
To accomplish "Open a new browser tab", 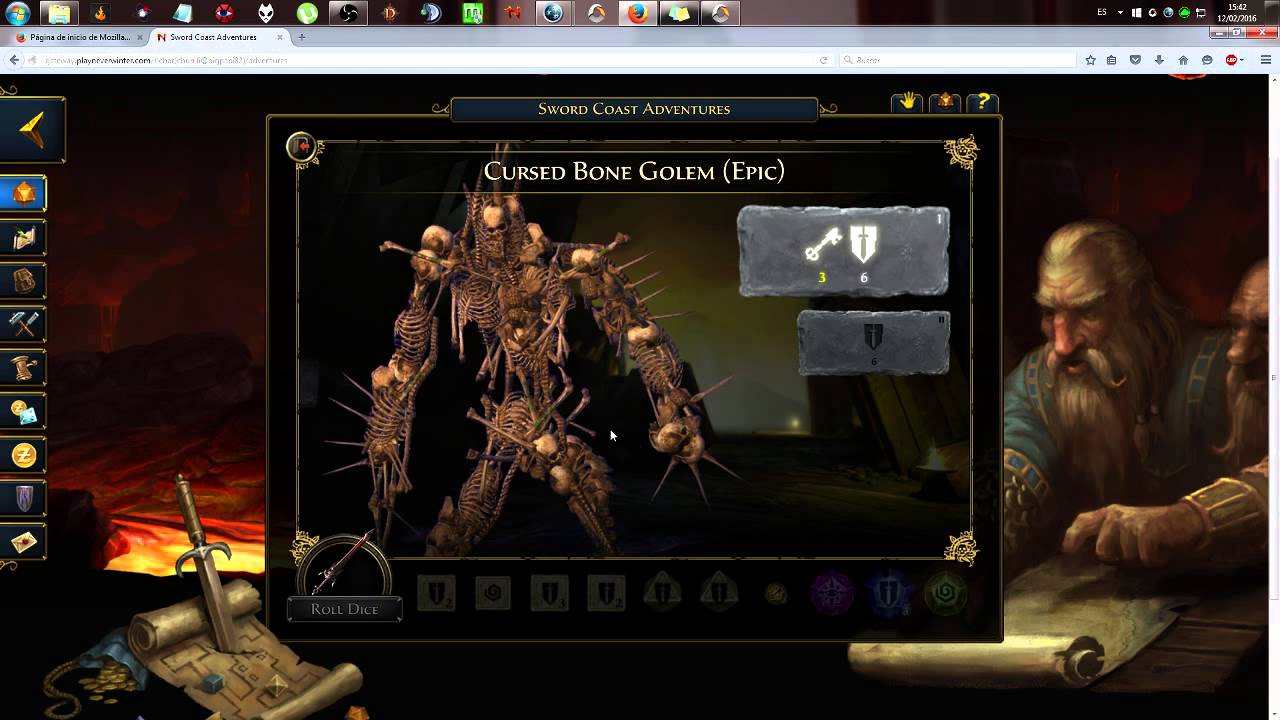I will [x=301, y=37].
